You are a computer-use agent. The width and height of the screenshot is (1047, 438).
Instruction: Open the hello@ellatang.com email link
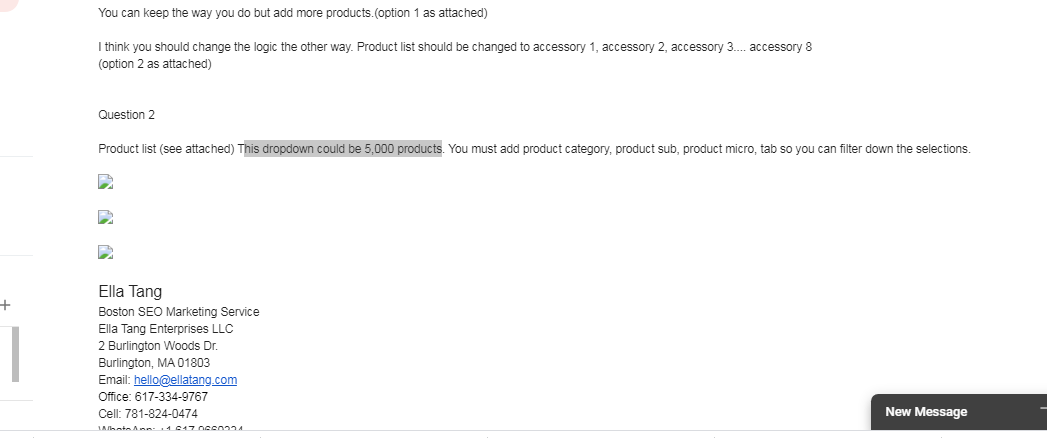[x=185, y=380]
